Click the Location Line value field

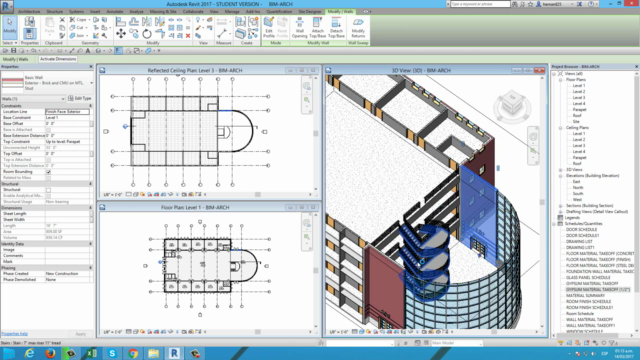click(67, 111)
